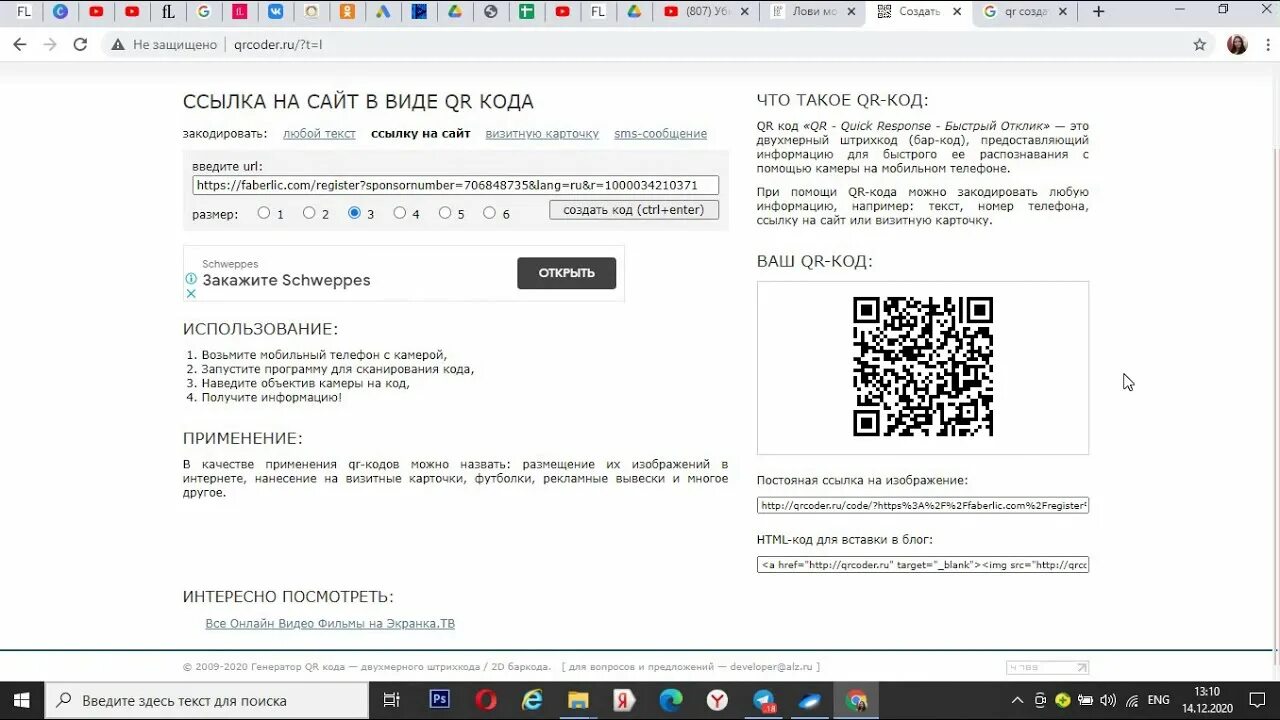Click inside the faberlic URL input field

[x=455, y=185]
